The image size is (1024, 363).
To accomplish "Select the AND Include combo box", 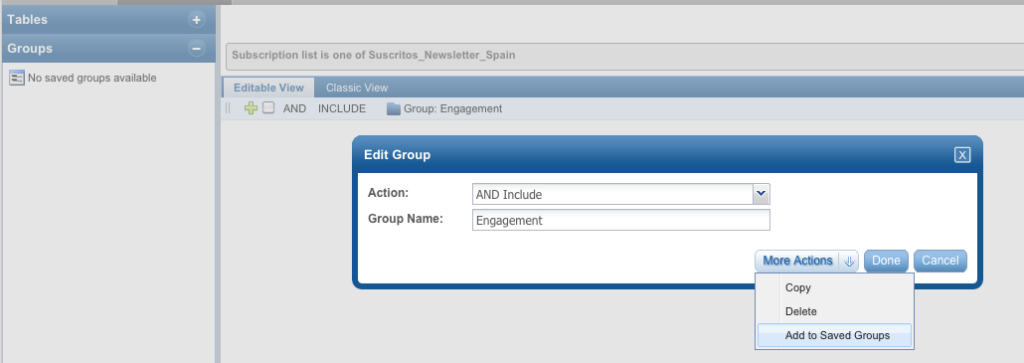I will point(621,195).
